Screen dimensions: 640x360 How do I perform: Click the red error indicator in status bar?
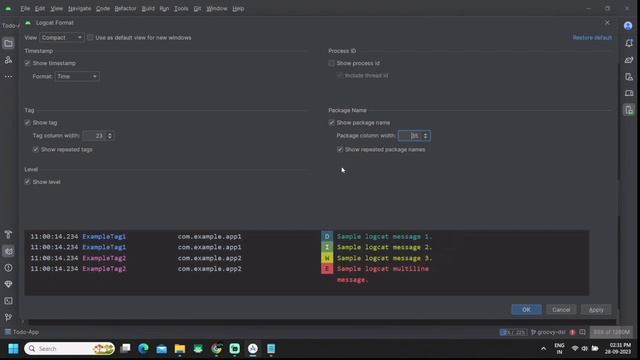coord(572,332)
